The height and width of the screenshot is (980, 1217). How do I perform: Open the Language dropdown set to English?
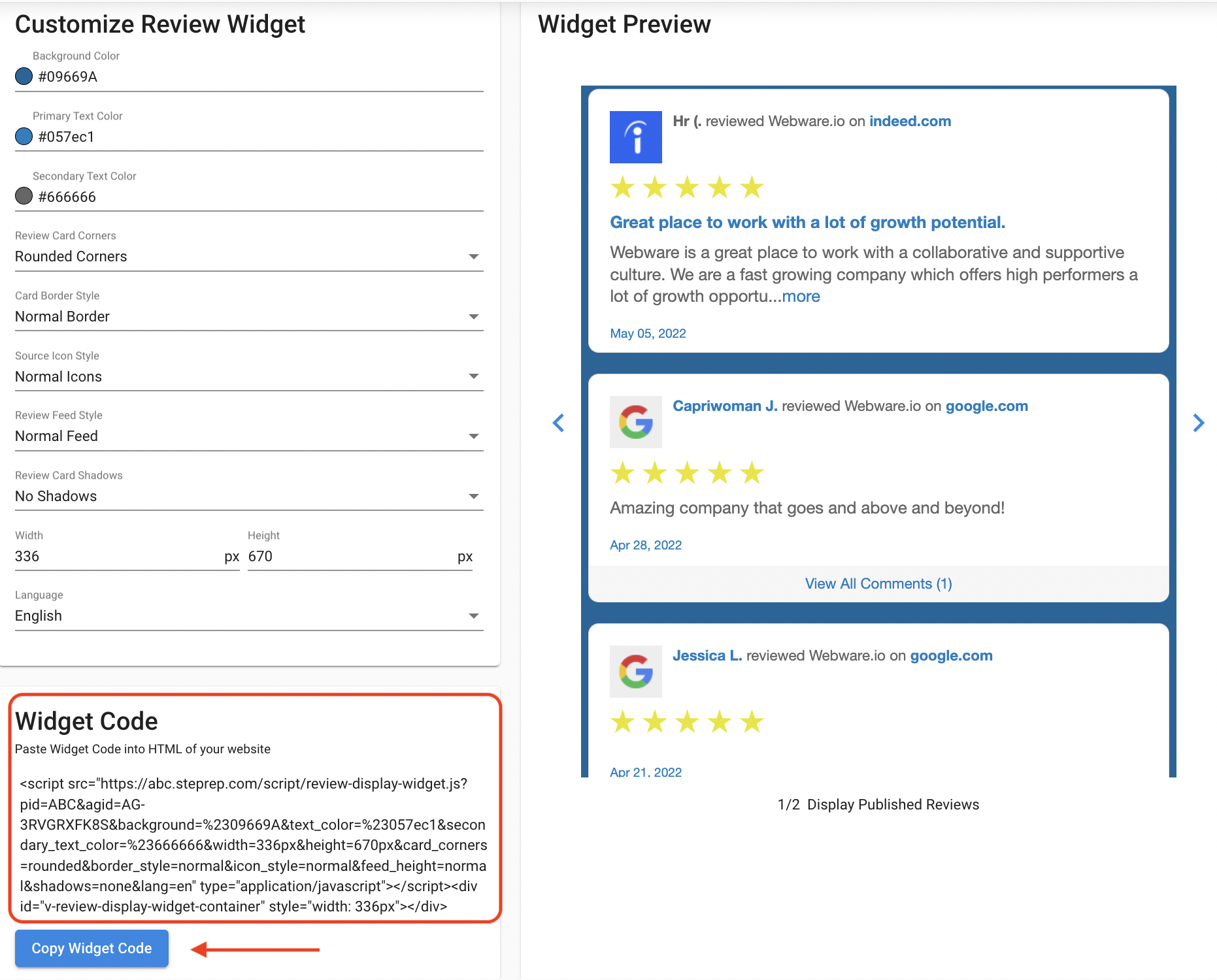[x=249, y=616]
